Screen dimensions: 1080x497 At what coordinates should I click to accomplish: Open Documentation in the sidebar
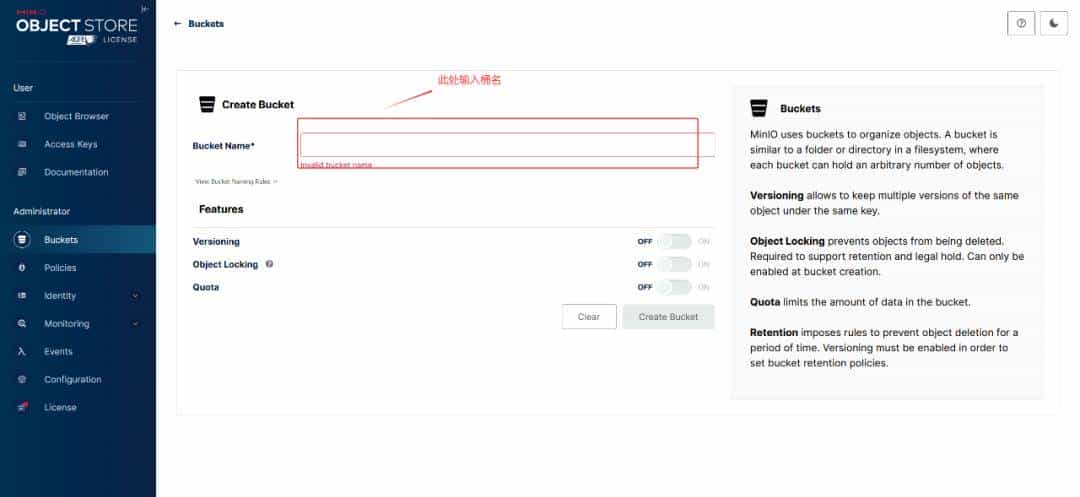[76, 172]
